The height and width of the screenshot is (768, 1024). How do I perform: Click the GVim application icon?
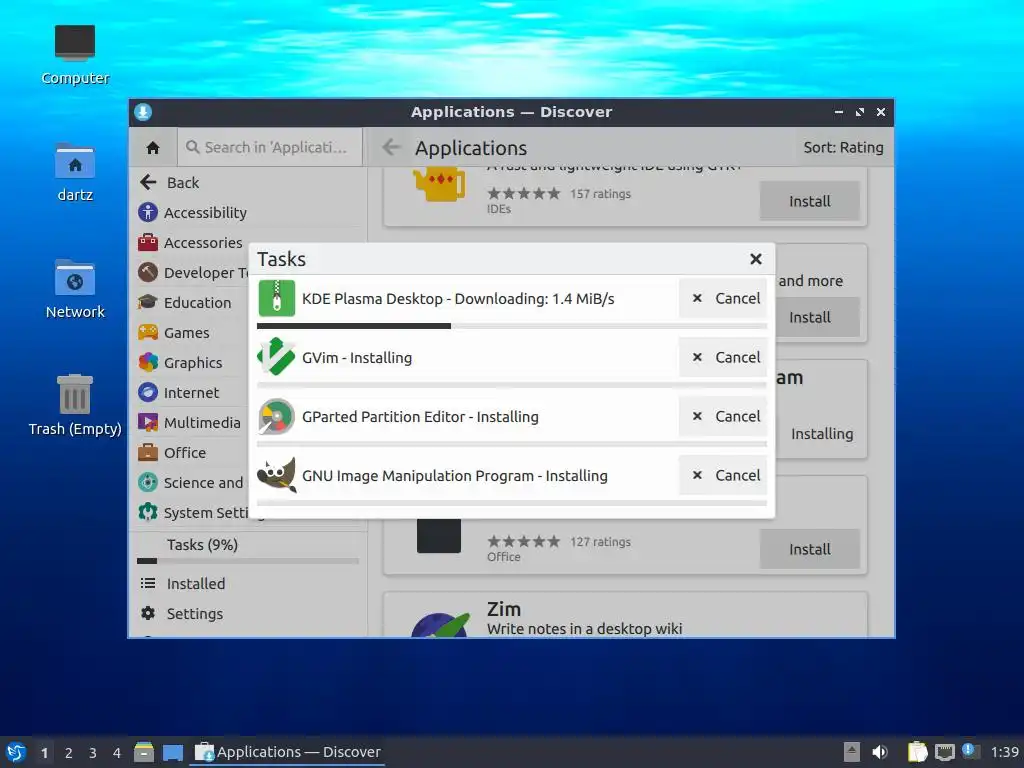click(x=276, y=357)
